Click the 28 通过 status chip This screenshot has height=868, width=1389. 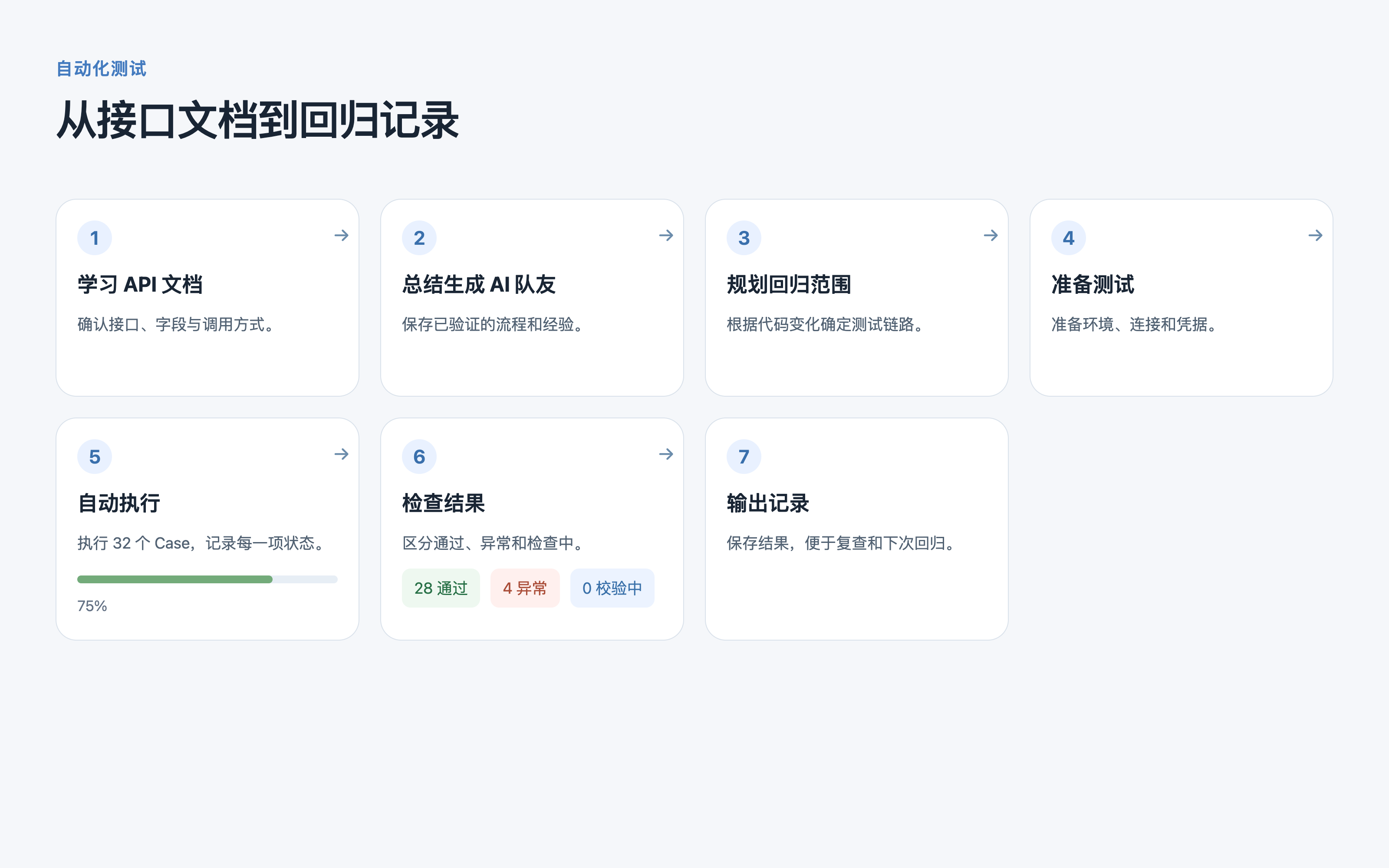tap(441, 588)
